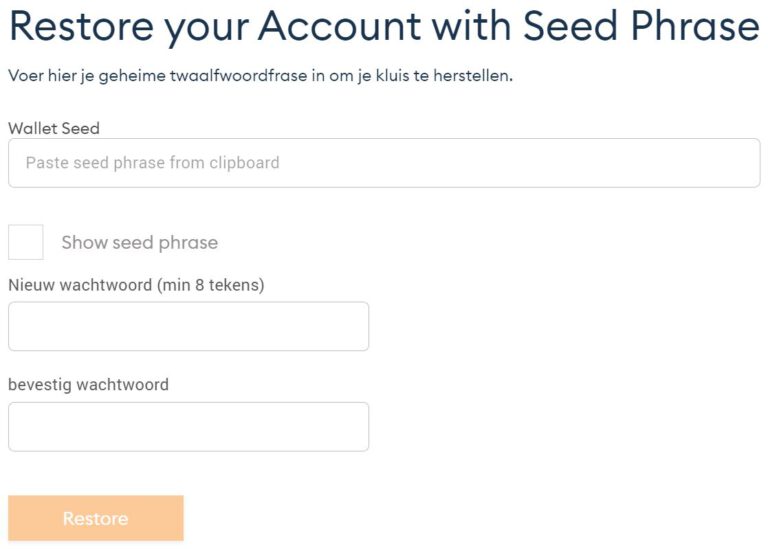768x549 pixels.
Task: Click the Wallet Seed input field
Action: (x=384, y=163)
